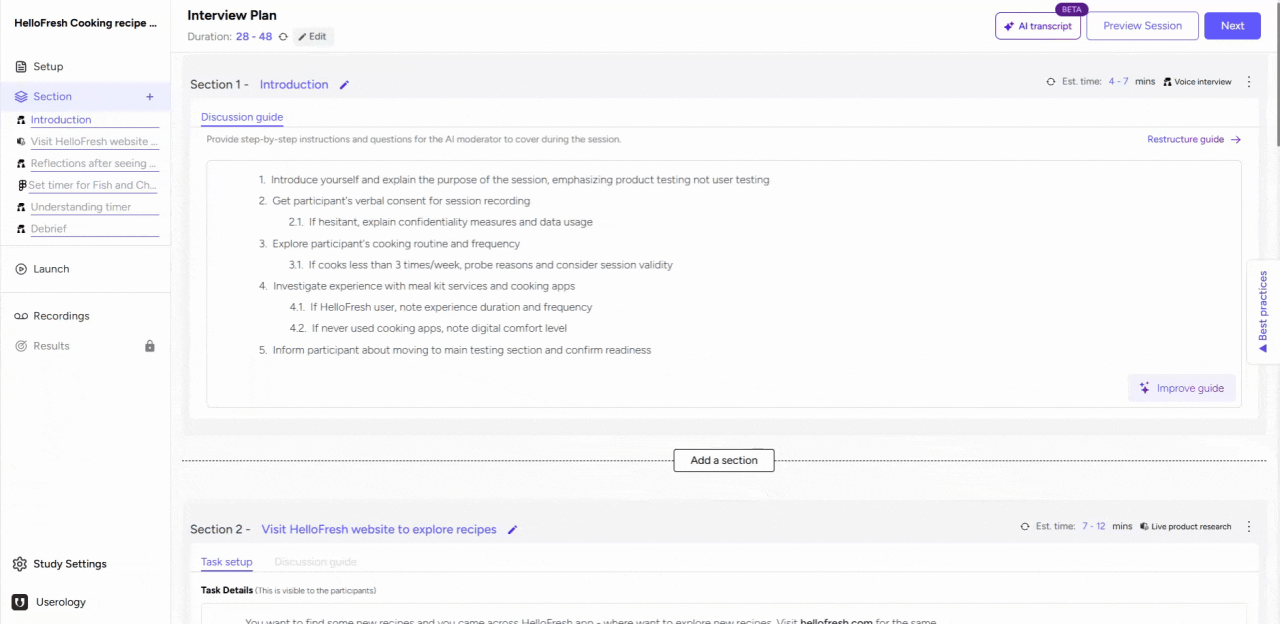The width and height of the screenshot is (1280, 624).
Task: Click the Recordings icon in sidebar
Action: (21, 315)
